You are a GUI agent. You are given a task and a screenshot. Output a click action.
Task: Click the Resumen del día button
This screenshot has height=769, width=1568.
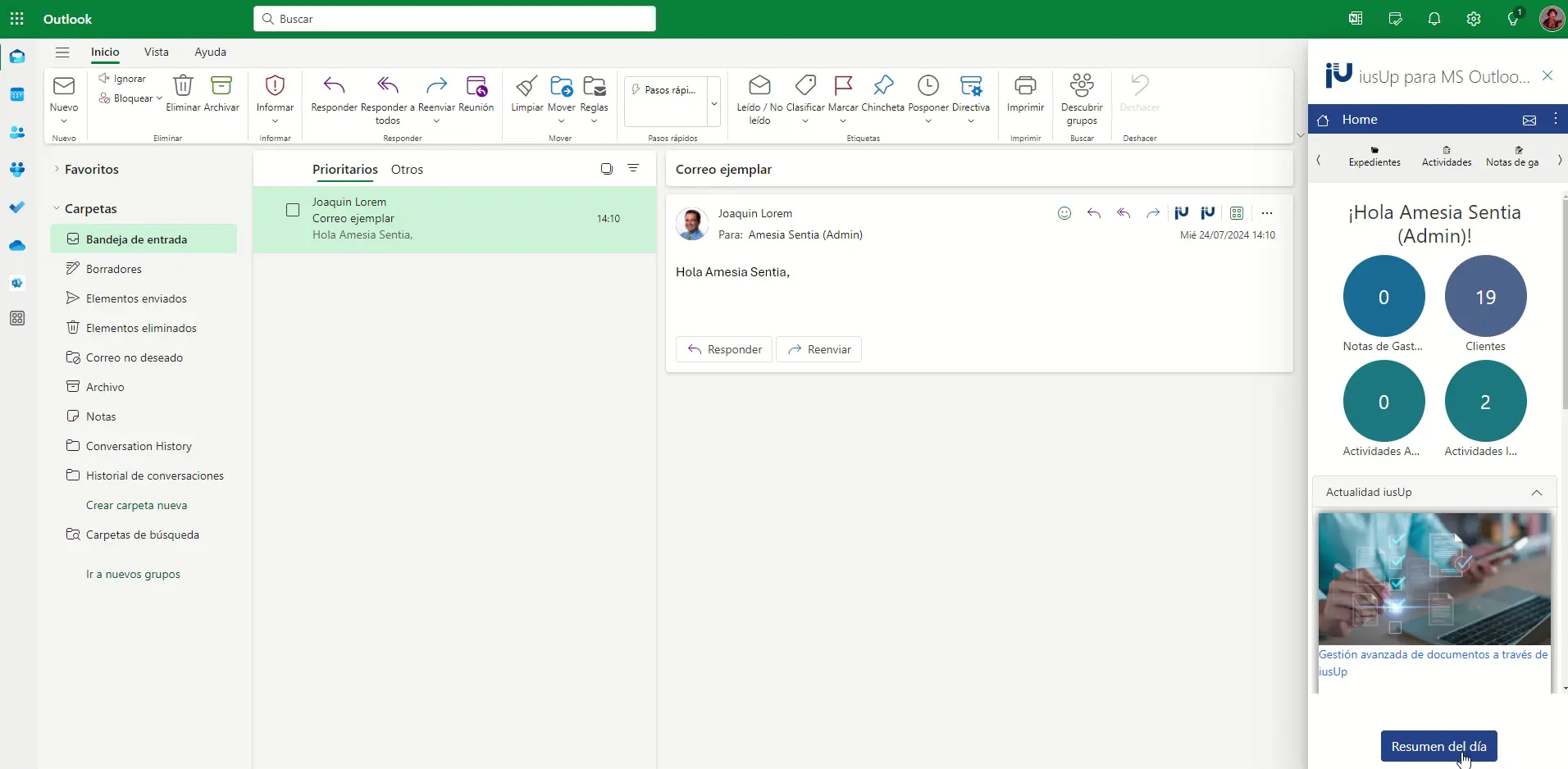point(1438,746)
